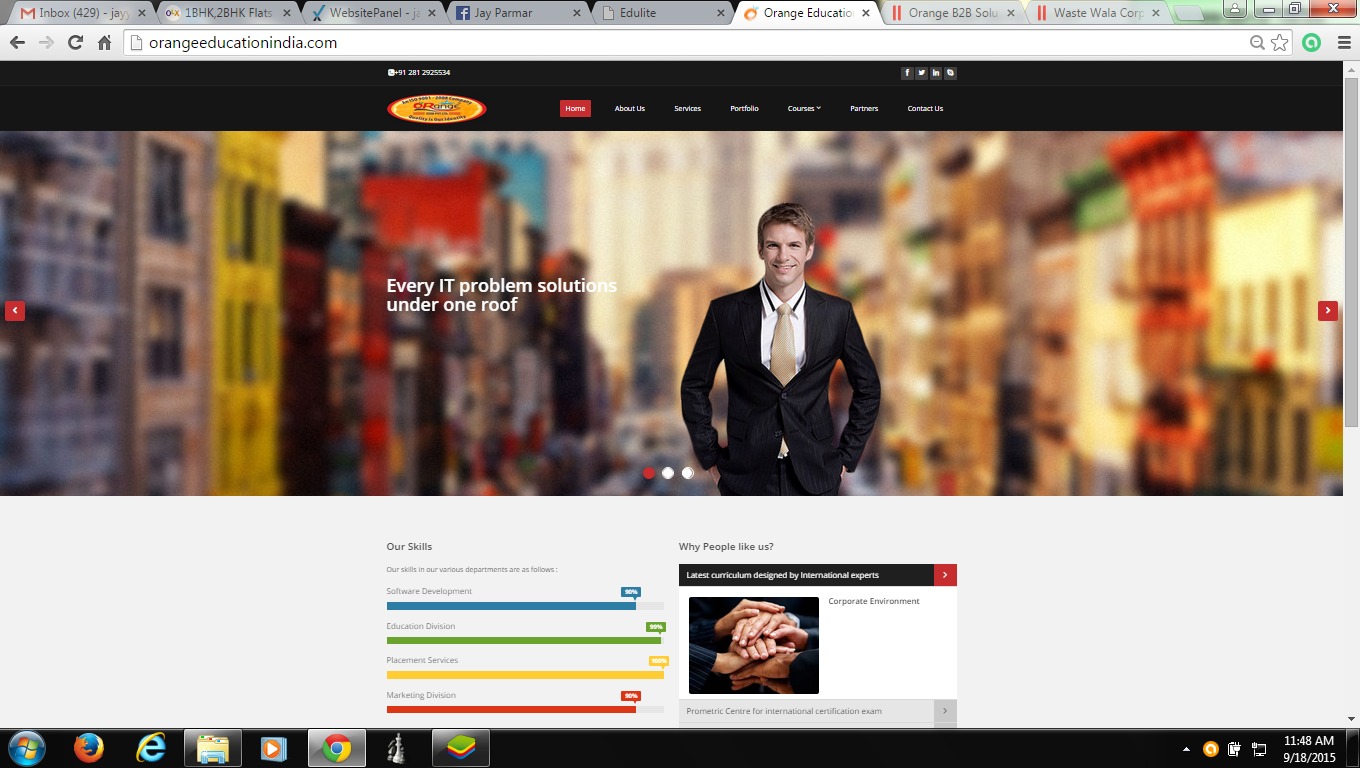
Task: Open the Windows Start button
Action: [25, 748]
